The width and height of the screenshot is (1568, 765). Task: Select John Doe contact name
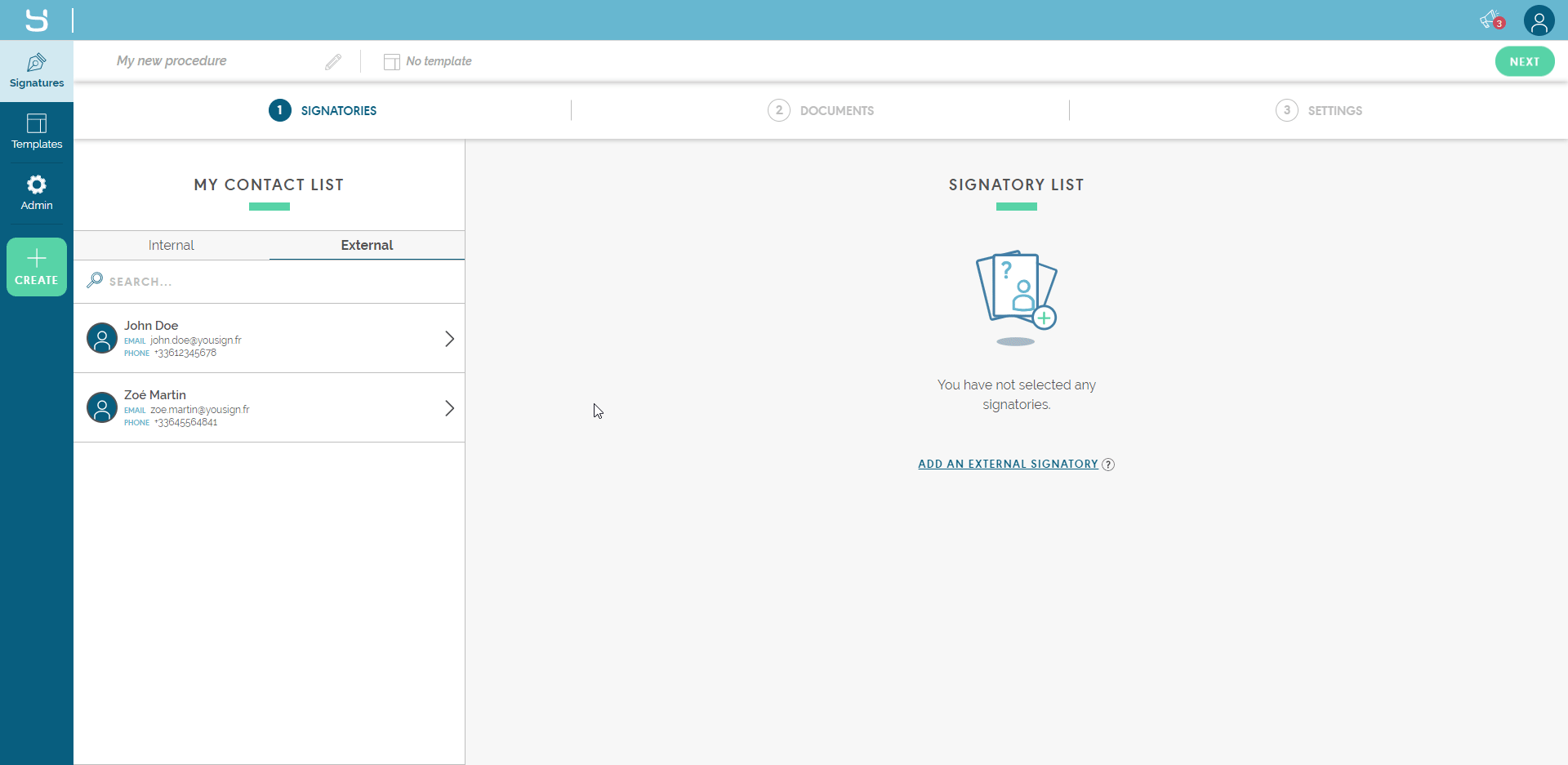(151, 326)
